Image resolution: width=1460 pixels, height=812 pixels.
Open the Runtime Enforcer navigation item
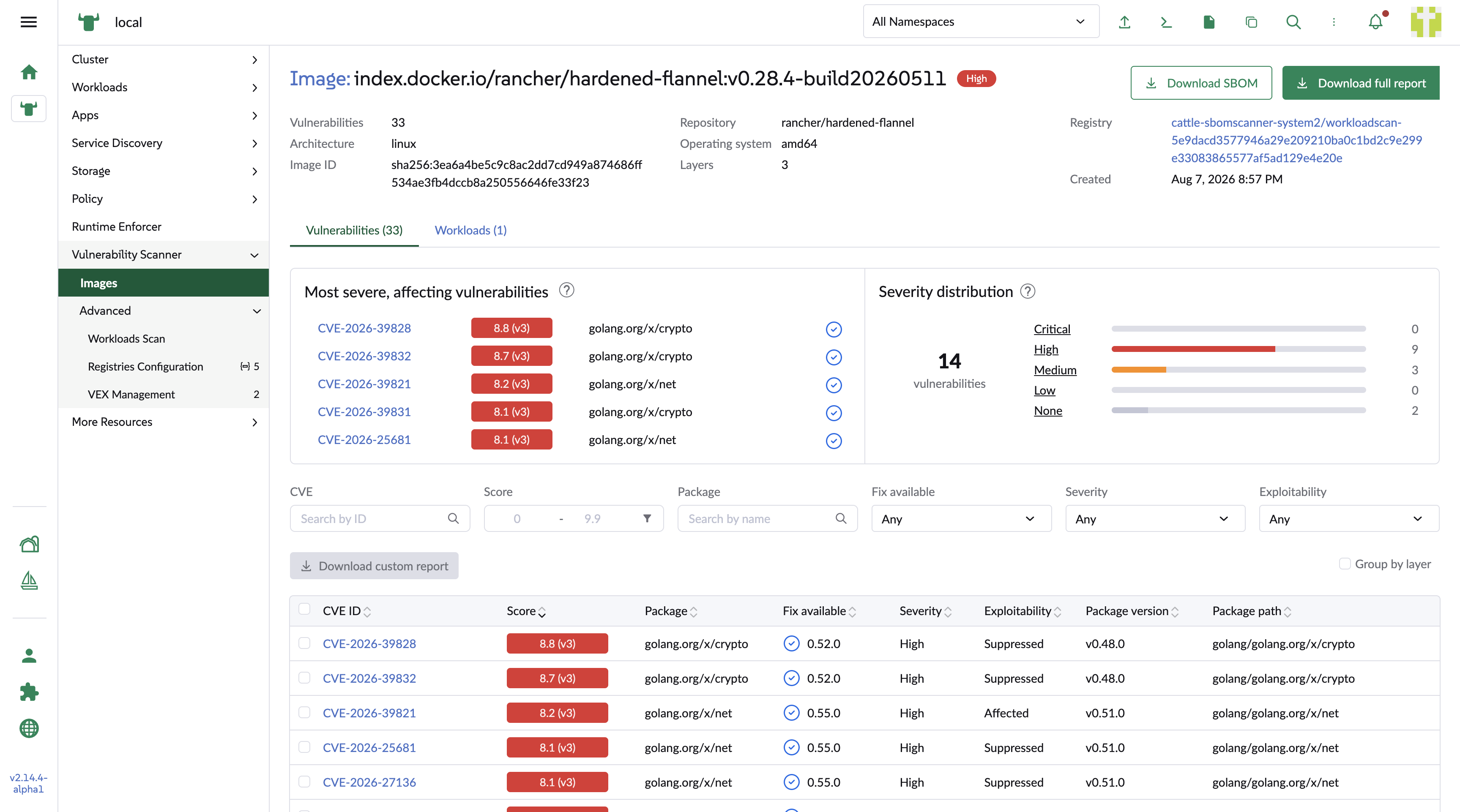164,226
